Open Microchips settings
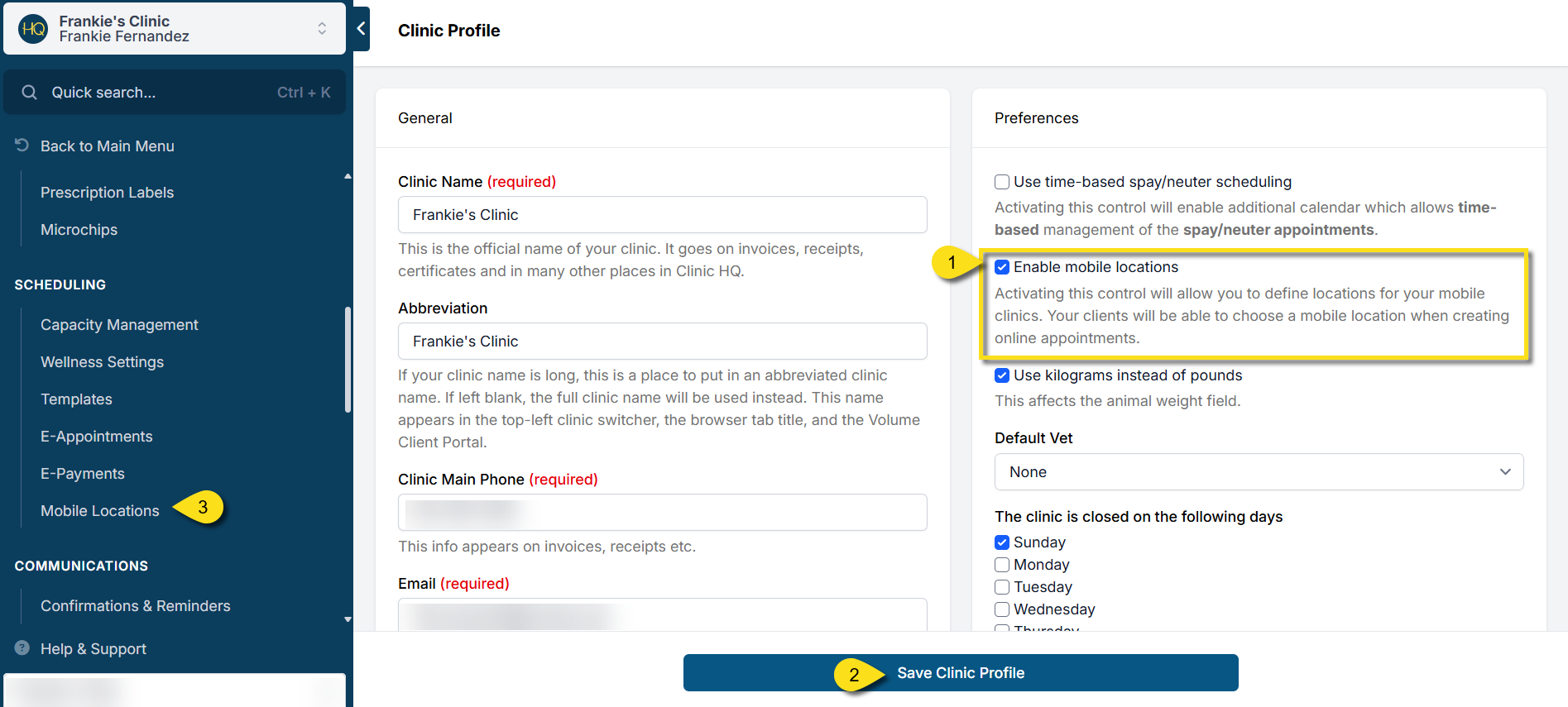 79,230
